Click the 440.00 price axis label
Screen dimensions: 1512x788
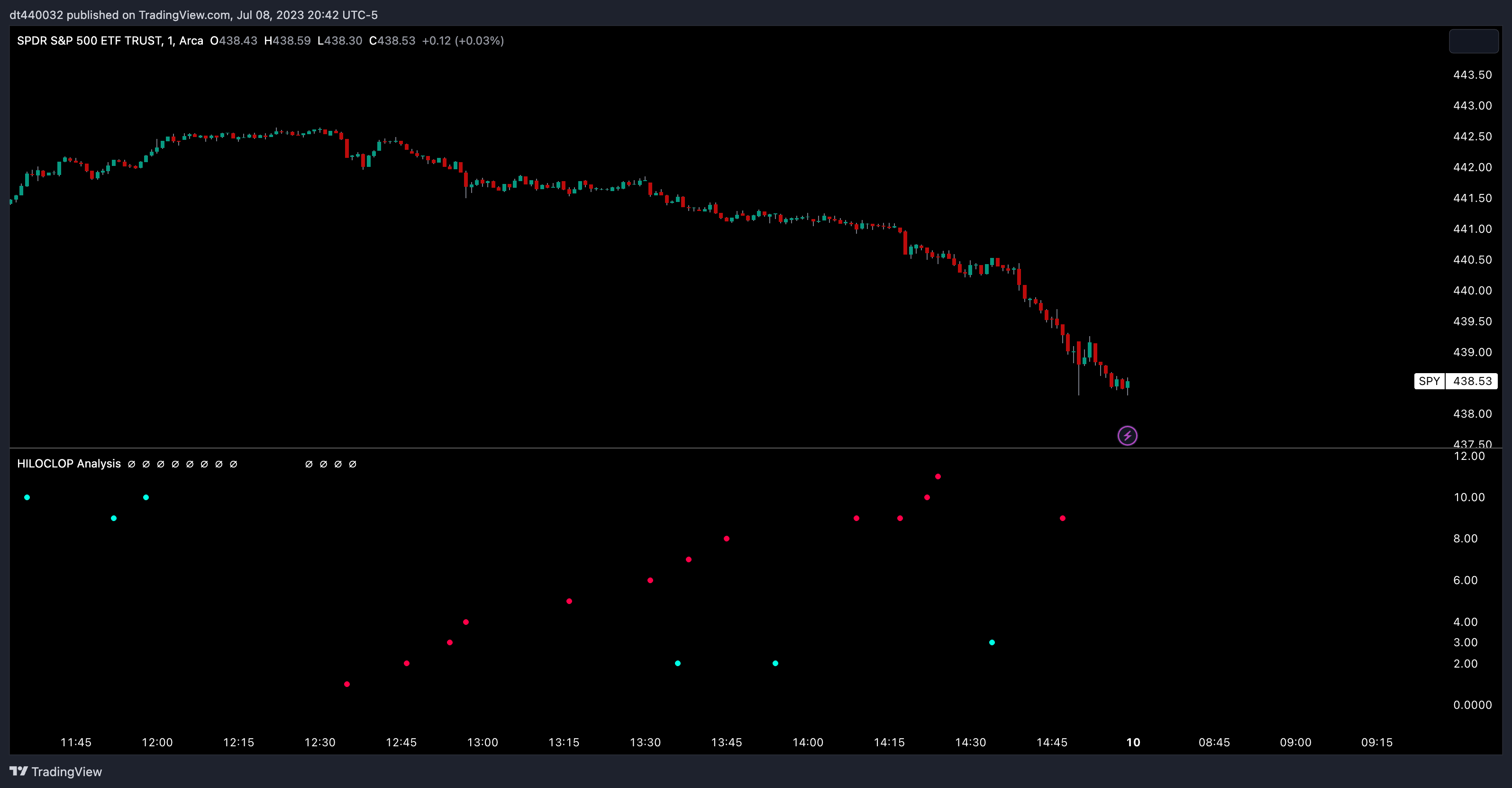(x=1472, y=291)
